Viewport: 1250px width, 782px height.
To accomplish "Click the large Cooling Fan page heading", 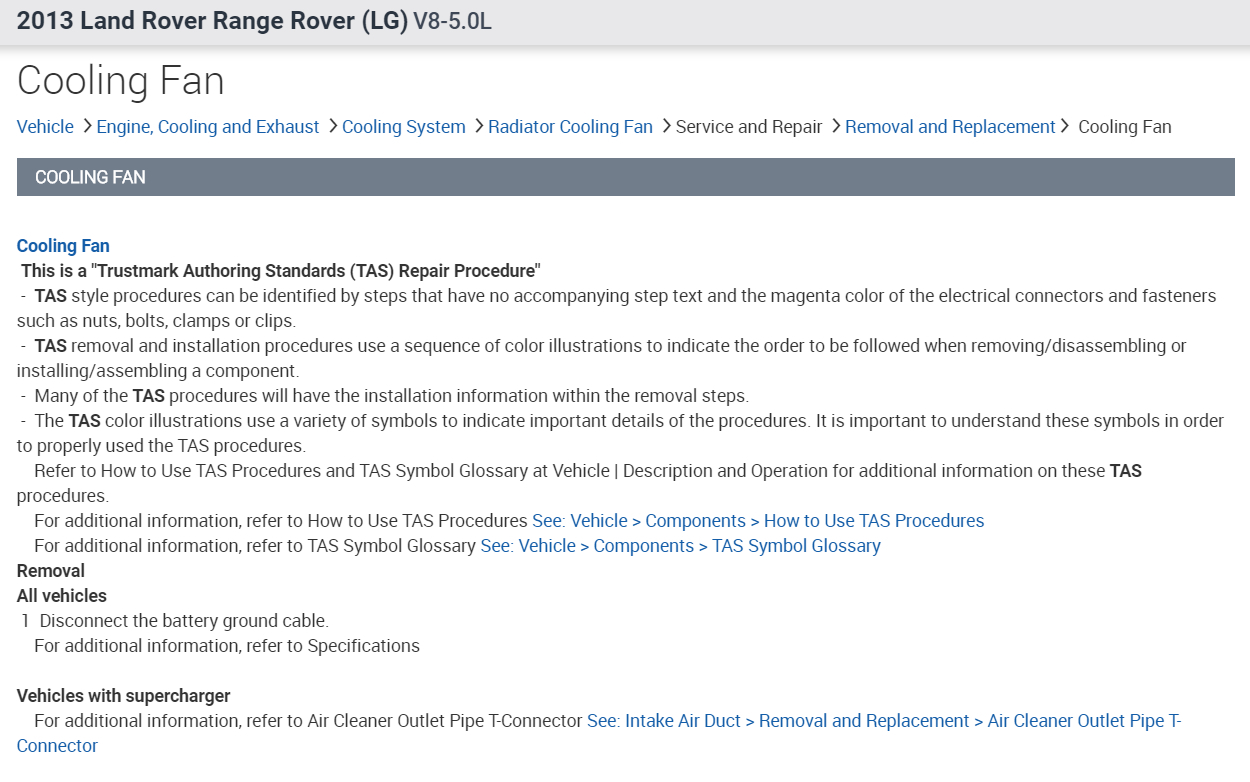I will pyautogui.click(x=121, y=81).
